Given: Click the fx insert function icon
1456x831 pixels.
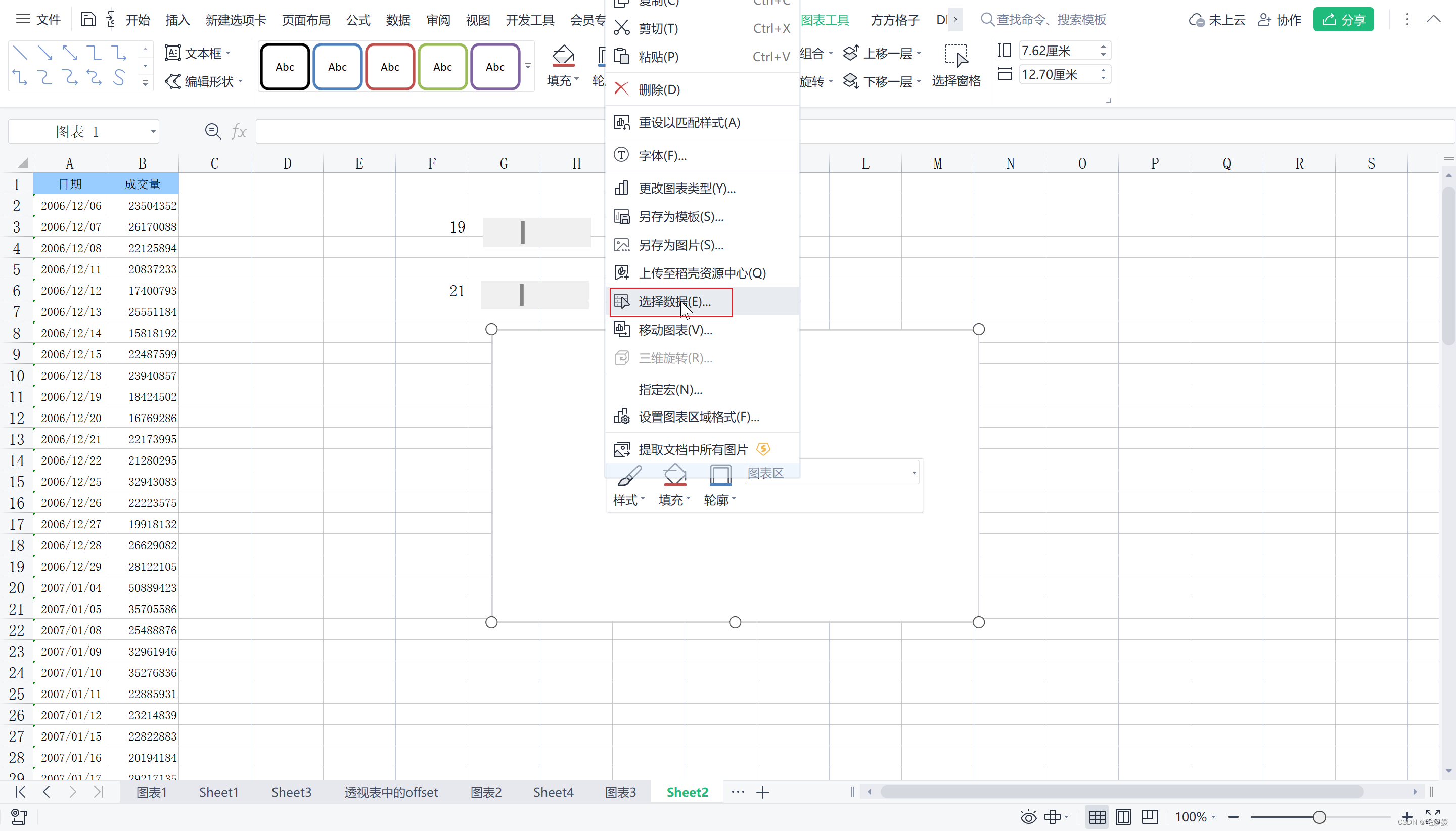Looking at the screenshot, I should pyautogui.click(x=239, y=132).
